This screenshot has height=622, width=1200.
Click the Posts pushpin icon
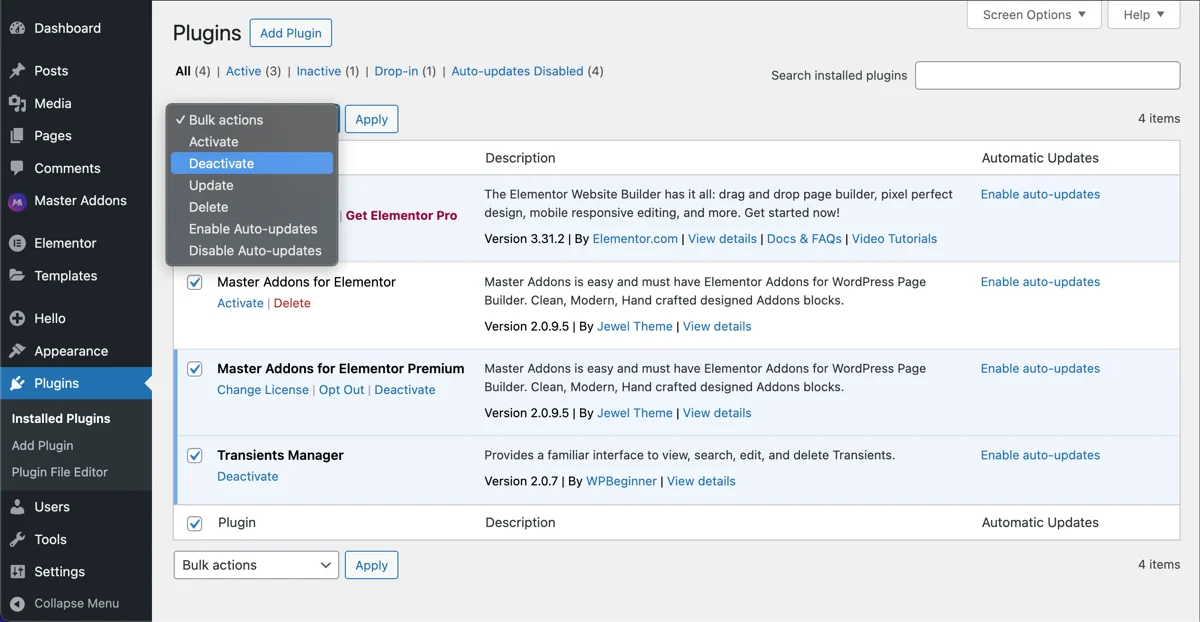(x=17, y=71)
